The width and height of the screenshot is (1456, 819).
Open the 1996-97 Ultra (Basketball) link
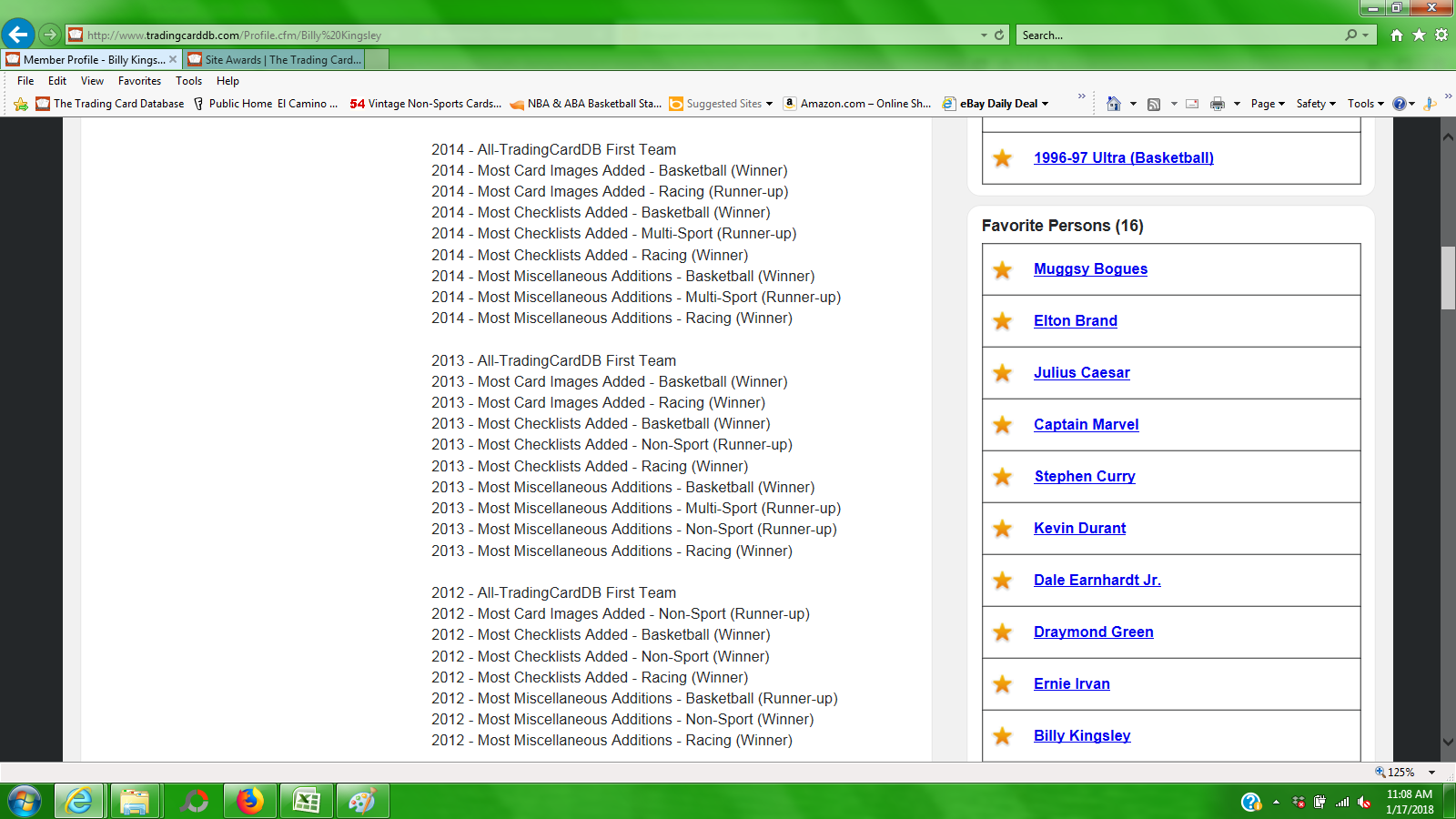coord(1124,158)
